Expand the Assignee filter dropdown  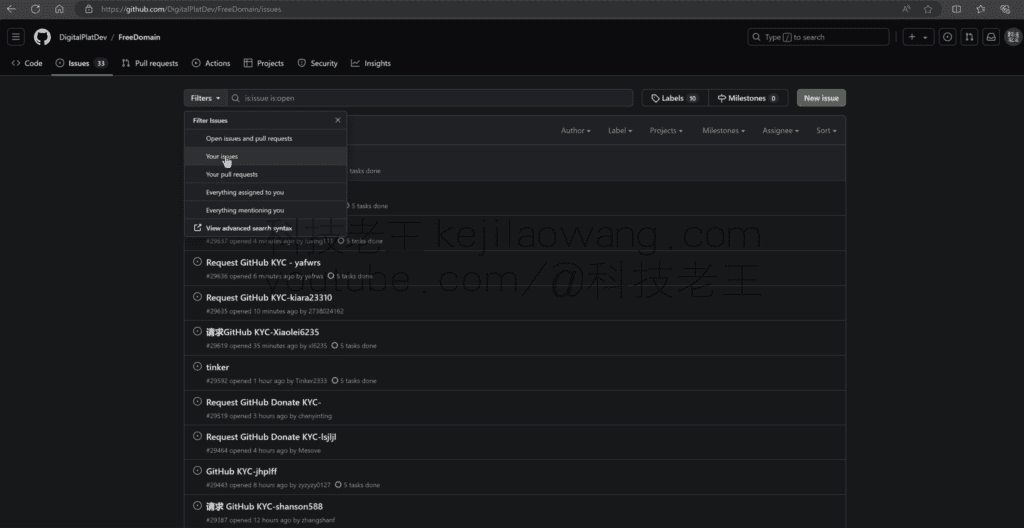(780, 131)
